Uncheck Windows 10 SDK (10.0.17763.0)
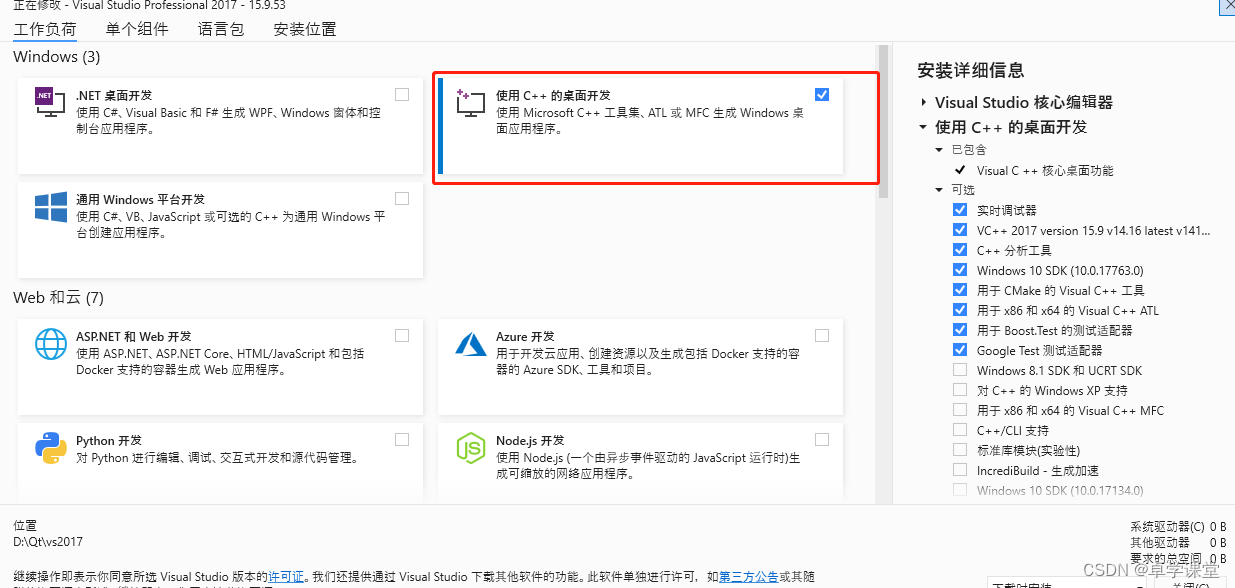The image size is (1235, 588). [960, 270]
